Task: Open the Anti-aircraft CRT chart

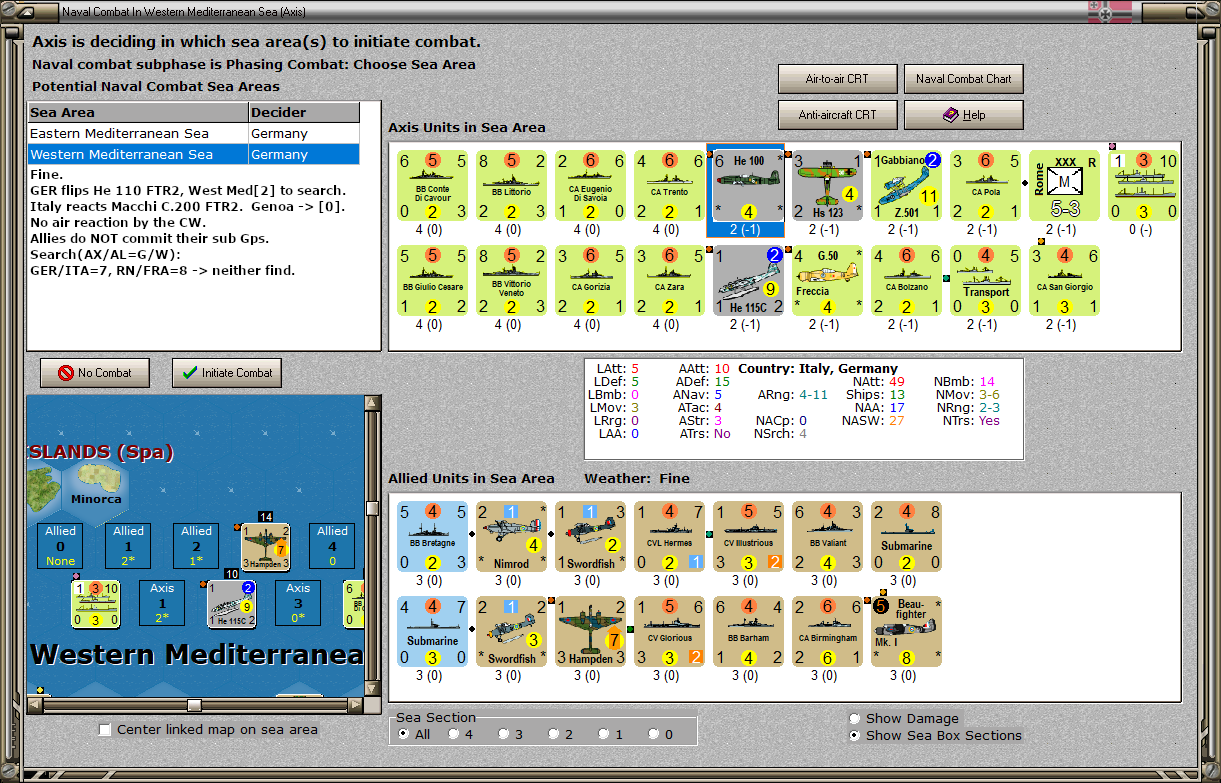Action: pos(837,115)
